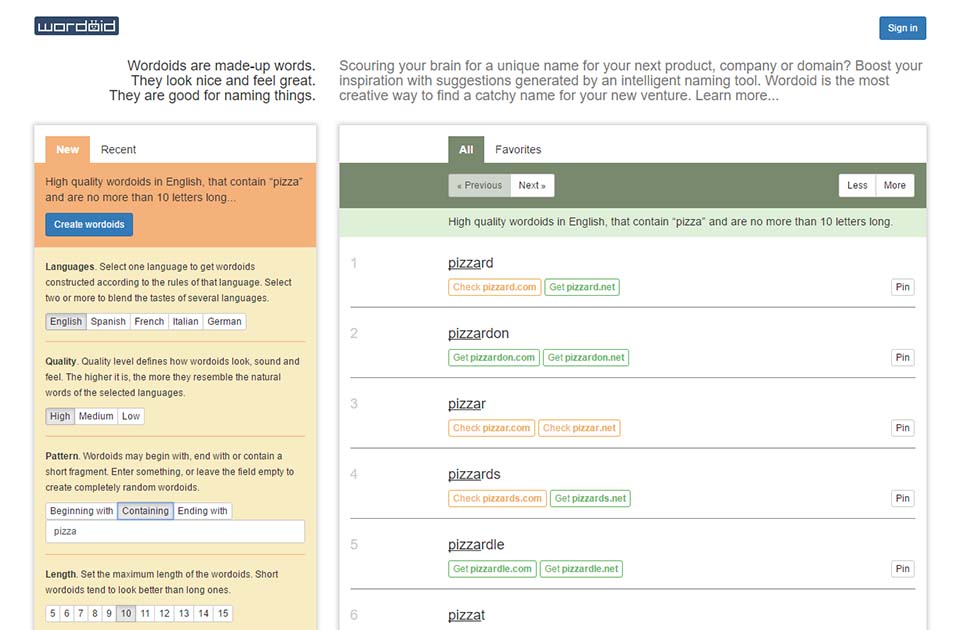Image resolution: width=960 pixels, height=630 pixels.
Task: Toggle the Italian language option
Action: click(186, 321)
